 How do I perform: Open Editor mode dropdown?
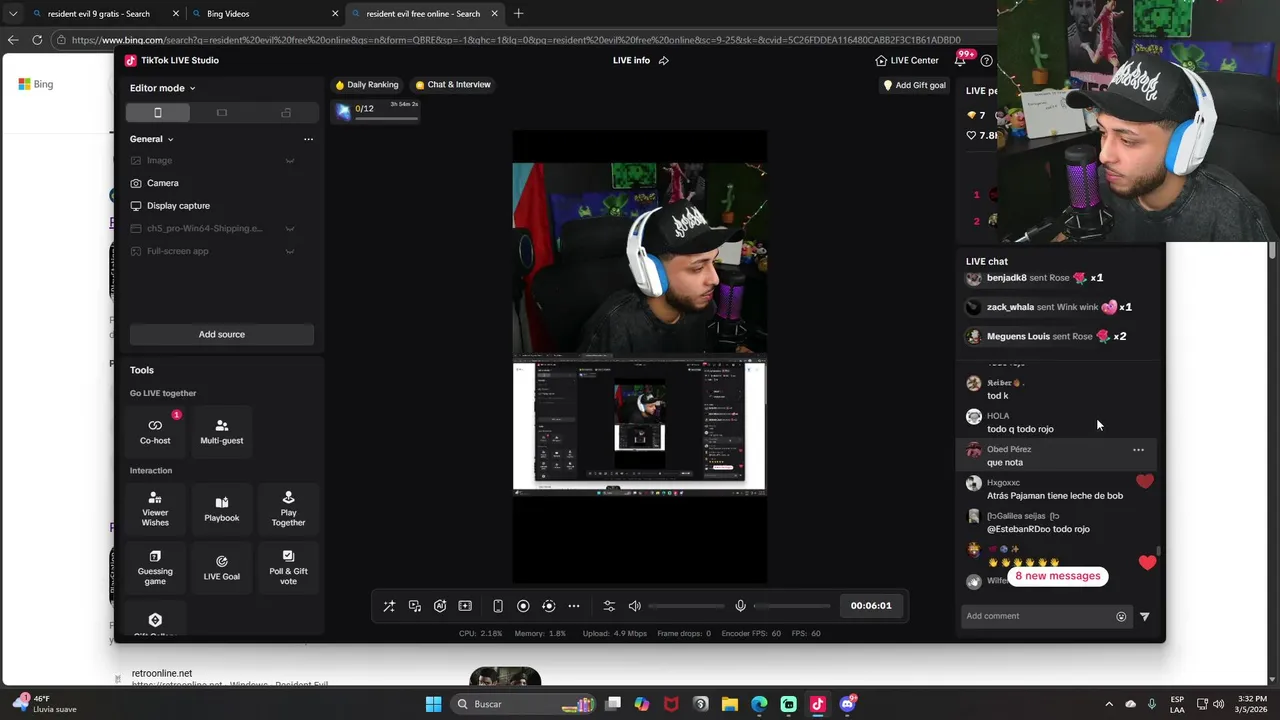[x=162, y=88]
